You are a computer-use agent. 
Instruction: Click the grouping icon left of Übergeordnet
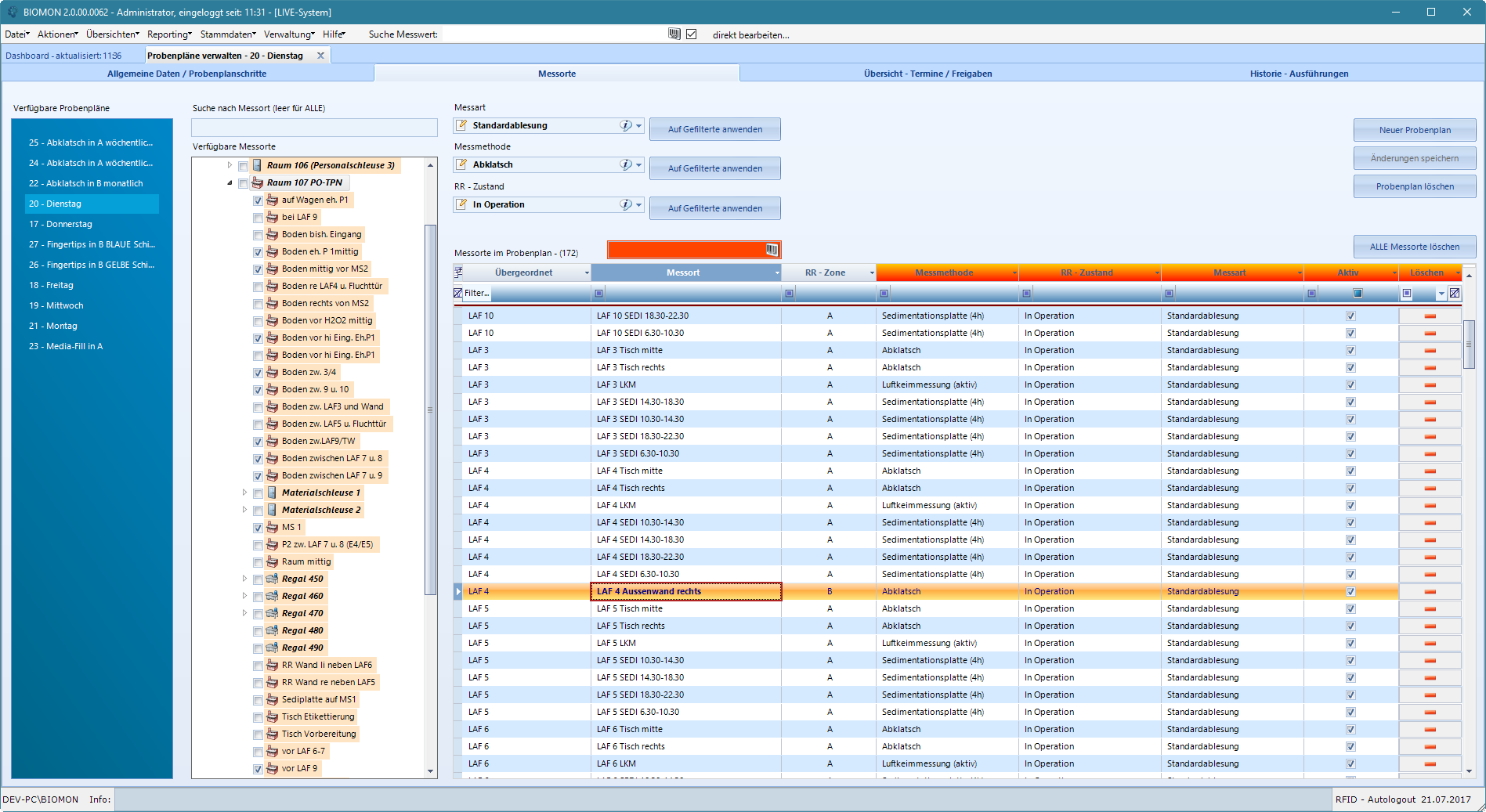pos(459,272)
